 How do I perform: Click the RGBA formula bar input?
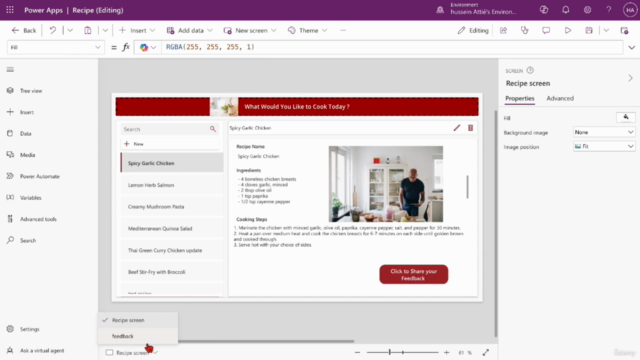pyautogui.click(x=392, y=47)
